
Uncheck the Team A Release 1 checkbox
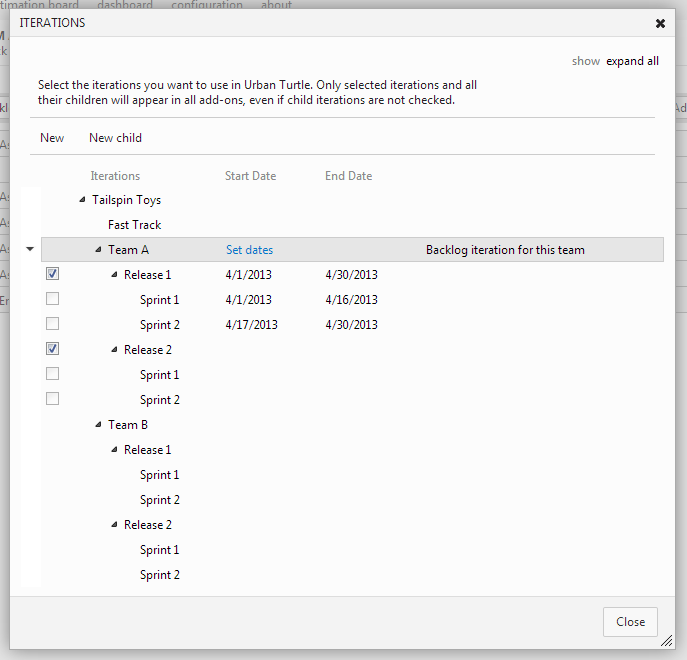[53, 274]
